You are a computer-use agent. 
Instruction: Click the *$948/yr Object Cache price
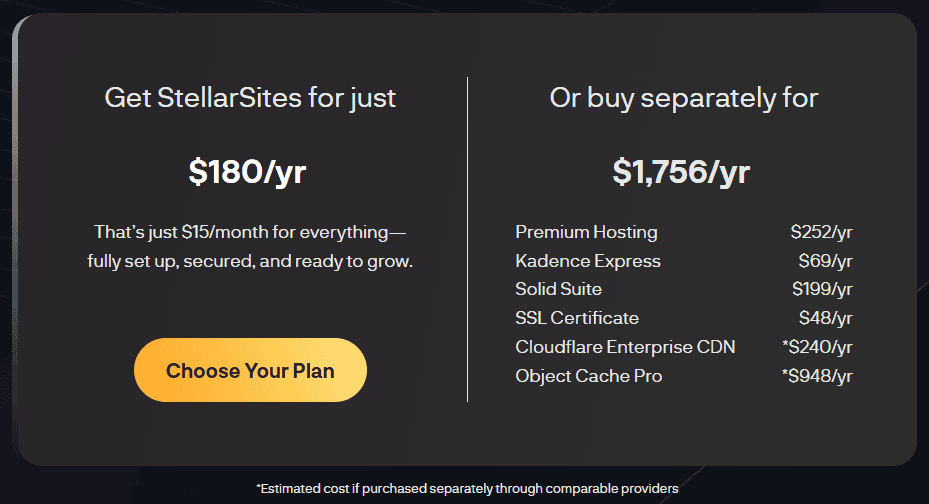[817, 376]
